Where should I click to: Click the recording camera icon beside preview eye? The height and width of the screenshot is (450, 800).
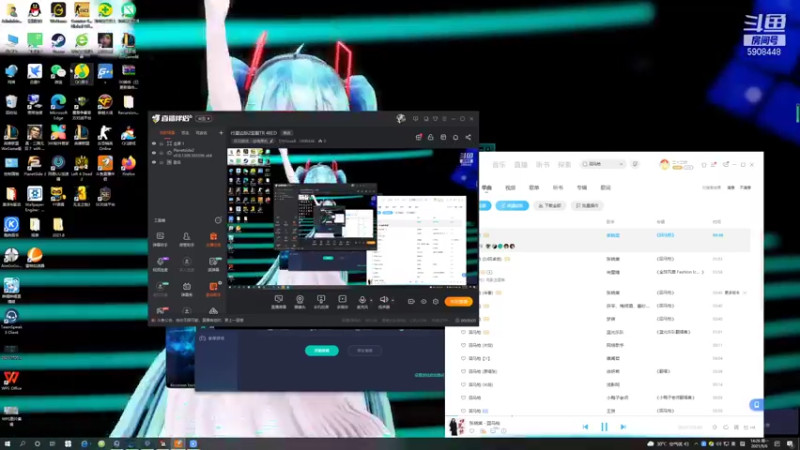pos(411,302)
